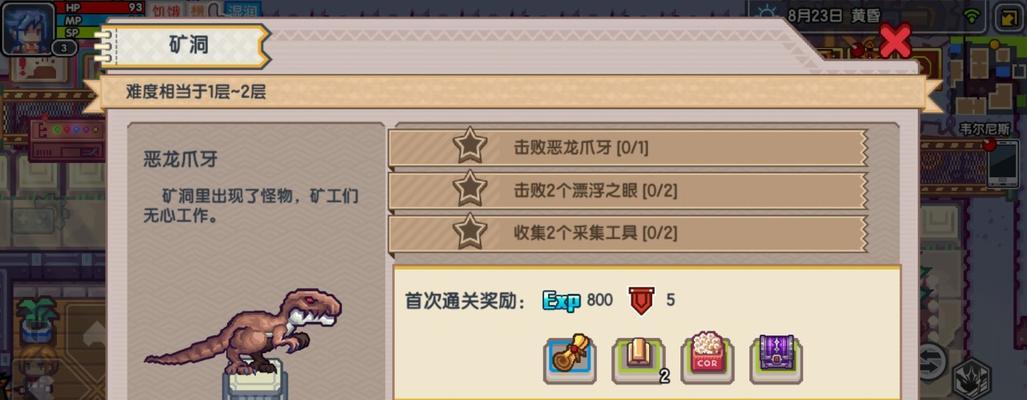Click the star for 收集2个采集工具 objective
1027x400 pixels.
click(x=470, y=233)
